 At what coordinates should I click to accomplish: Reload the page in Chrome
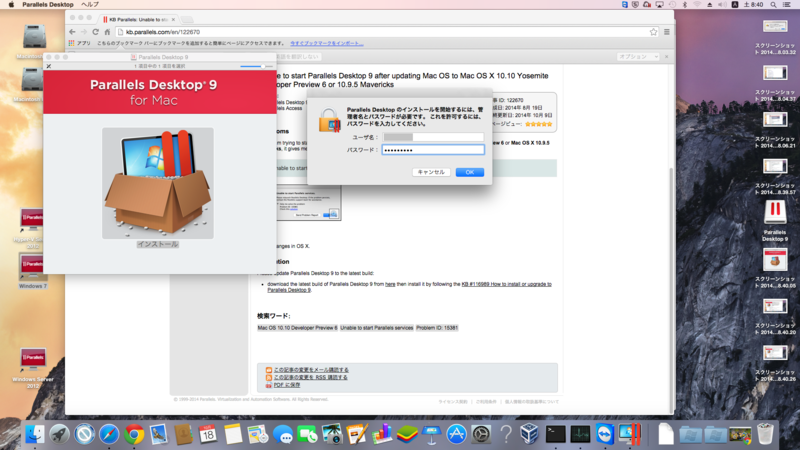click(95, 32)
